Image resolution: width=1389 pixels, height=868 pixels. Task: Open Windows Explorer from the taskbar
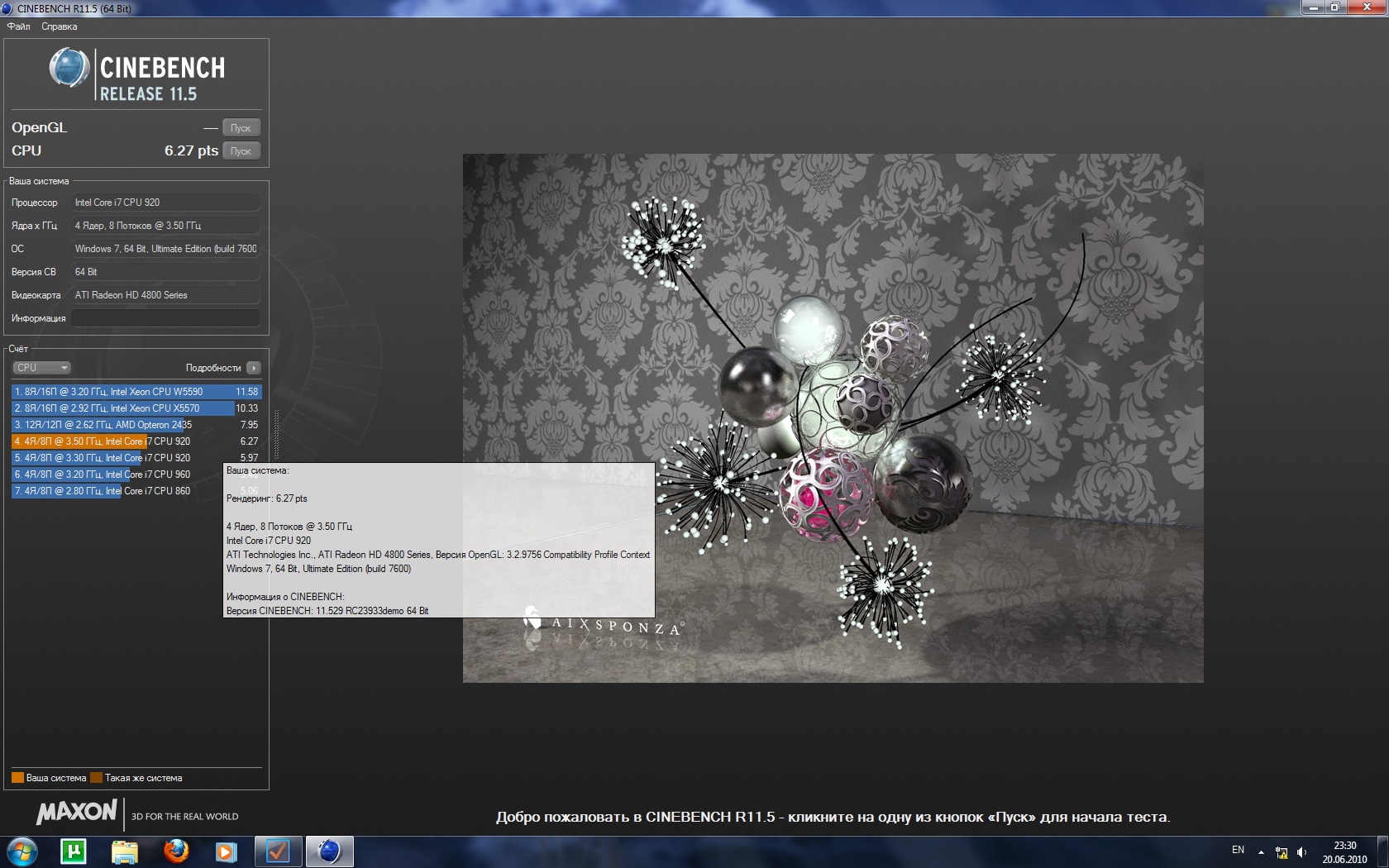point(125,851)
